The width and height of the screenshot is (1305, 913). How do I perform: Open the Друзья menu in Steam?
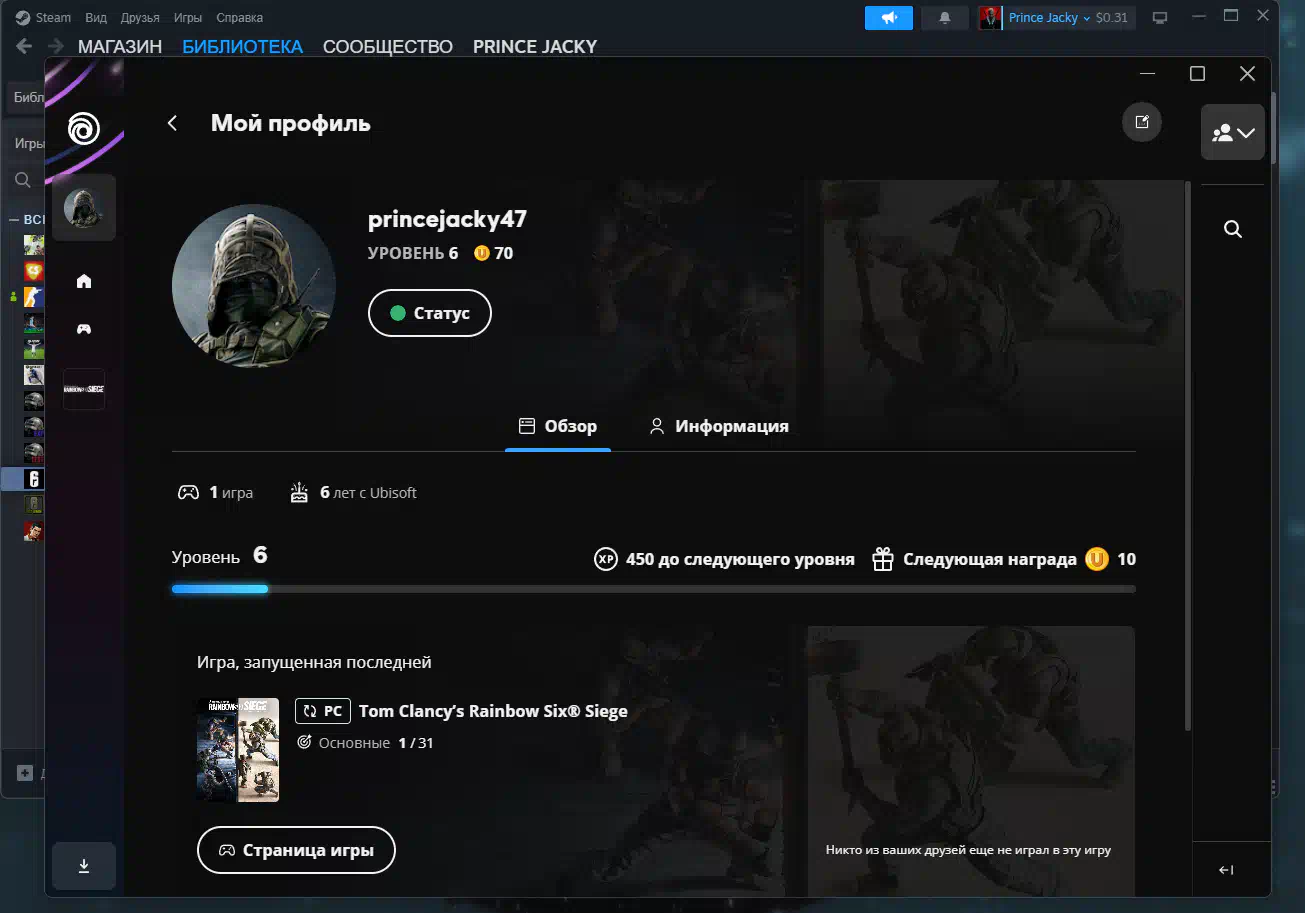click(x=140, y=17)
